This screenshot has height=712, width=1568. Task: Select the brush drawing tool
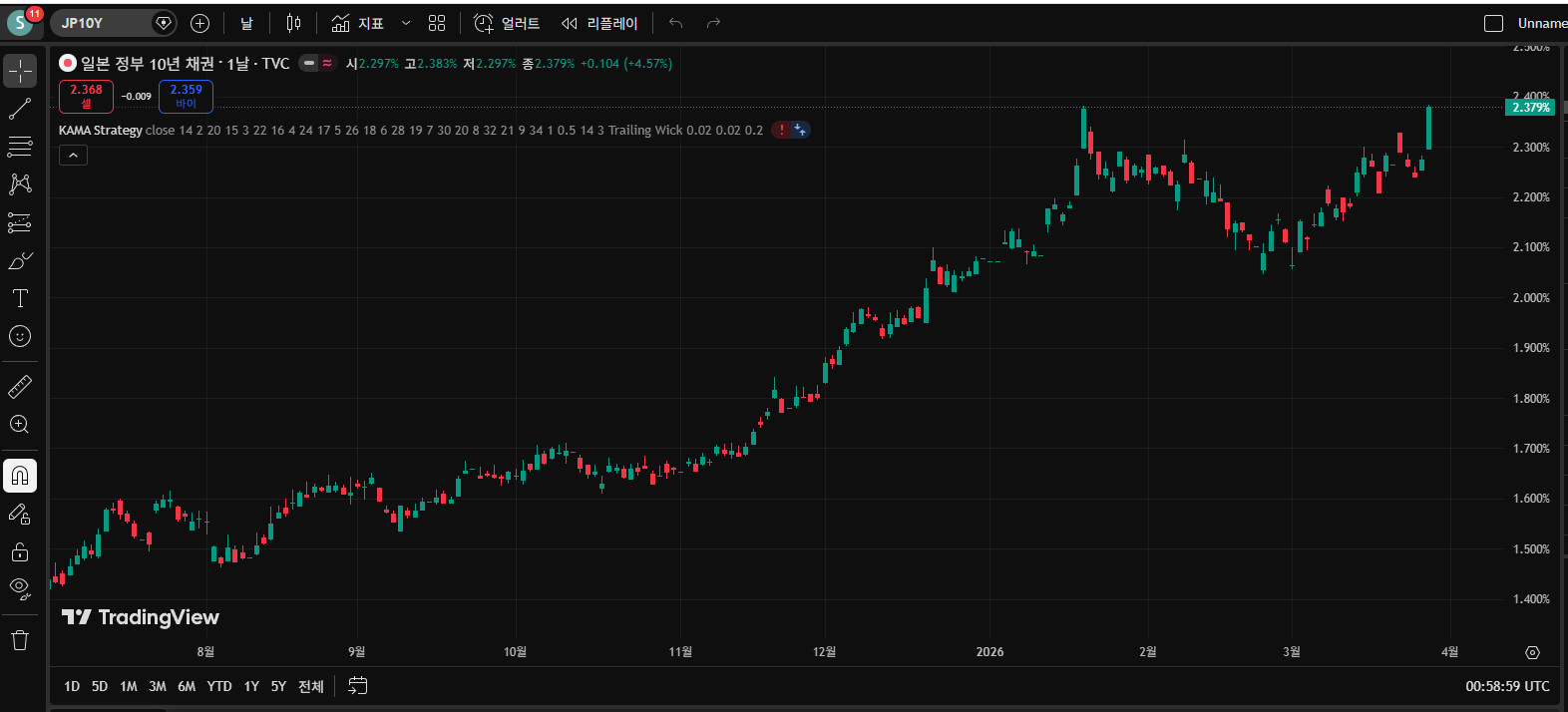(20, 261)
